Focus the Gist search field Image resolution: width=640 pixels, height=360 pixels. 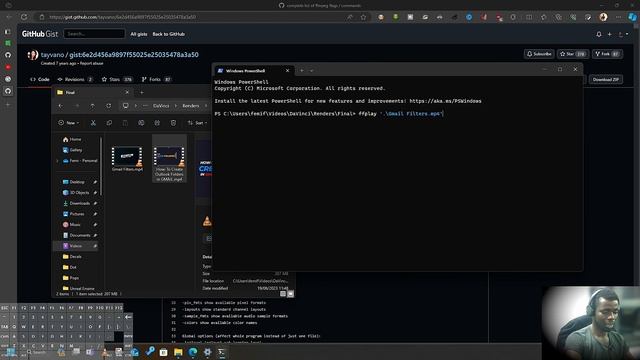[x=94, y=34]
